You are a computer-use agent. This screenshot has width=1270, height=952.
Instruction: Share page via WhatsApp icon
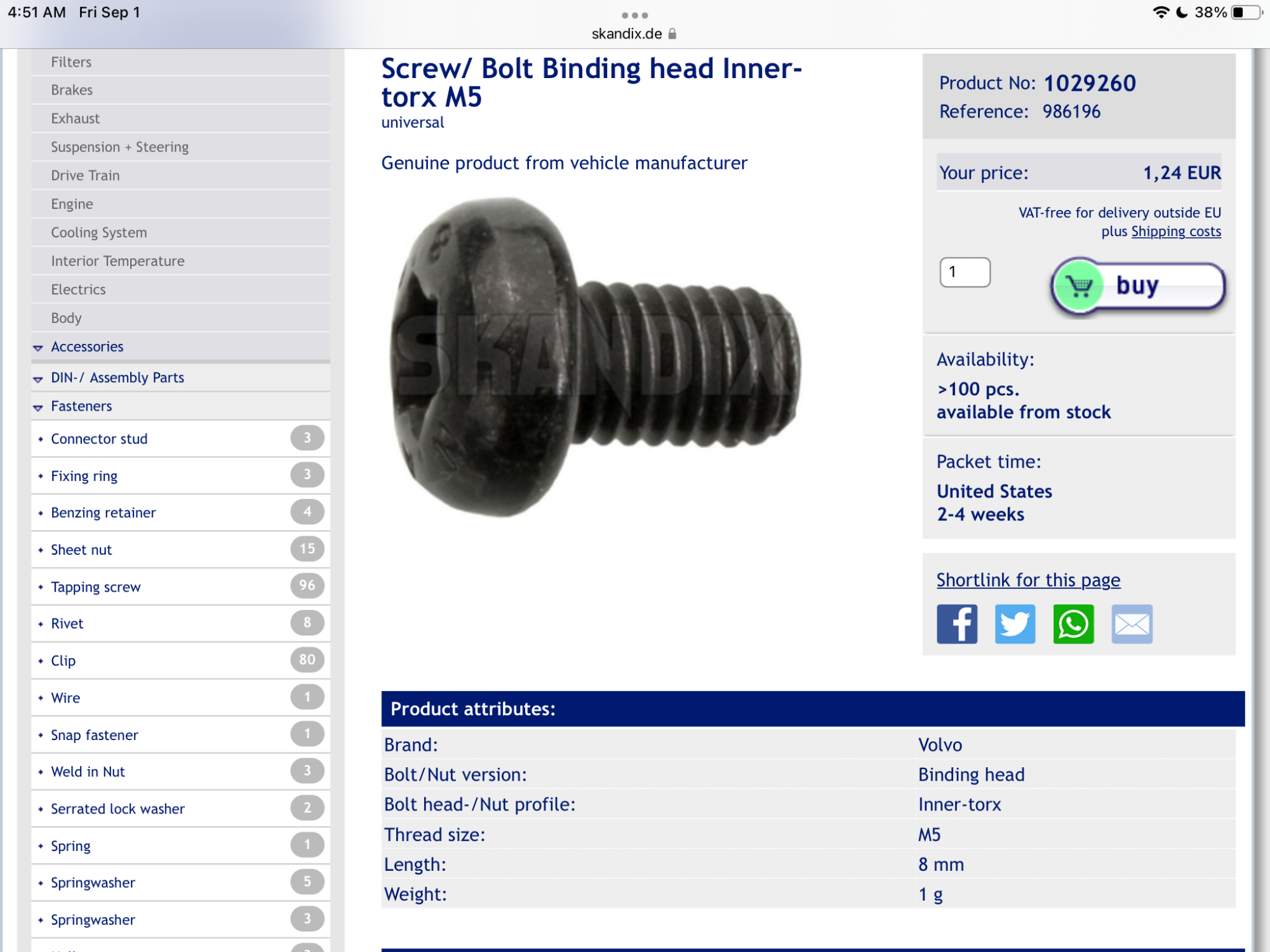[x=1073, y=624]
